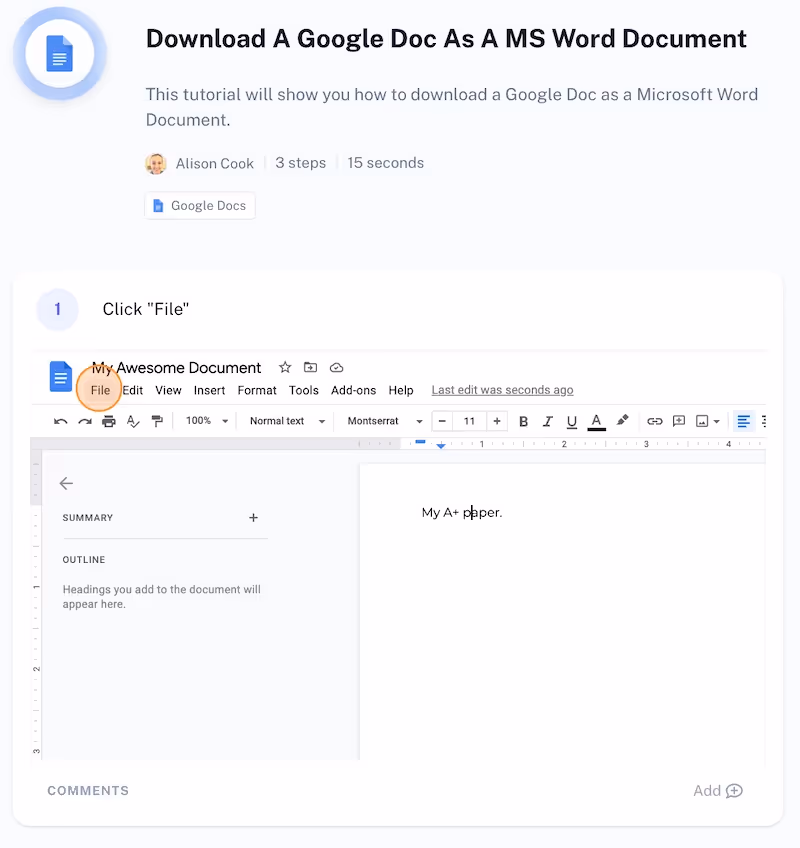Open the Add-ons menu
The image size is (800, 848).
point(353,390)
